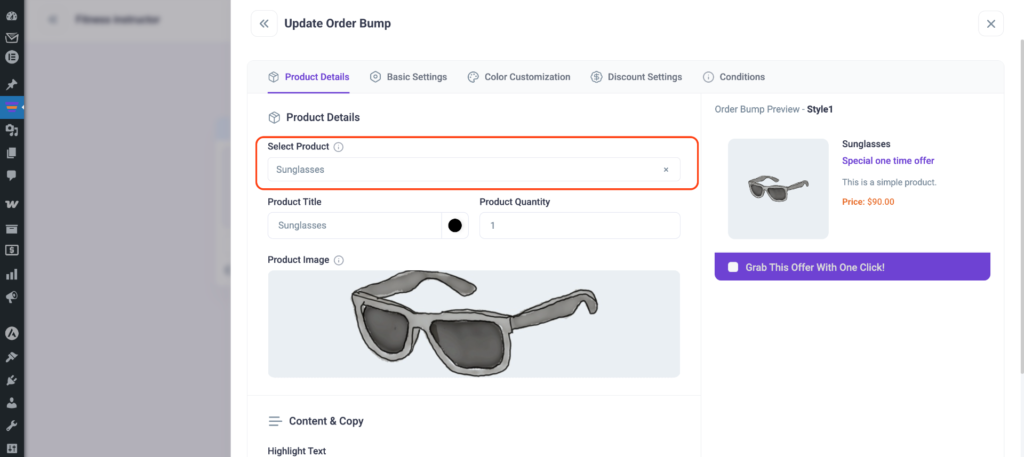Image resolution: width=1024 pixels, height=457 pixels.
Task: Open the Astra 'A' circle sidebar icon
Action: [11, 333]
